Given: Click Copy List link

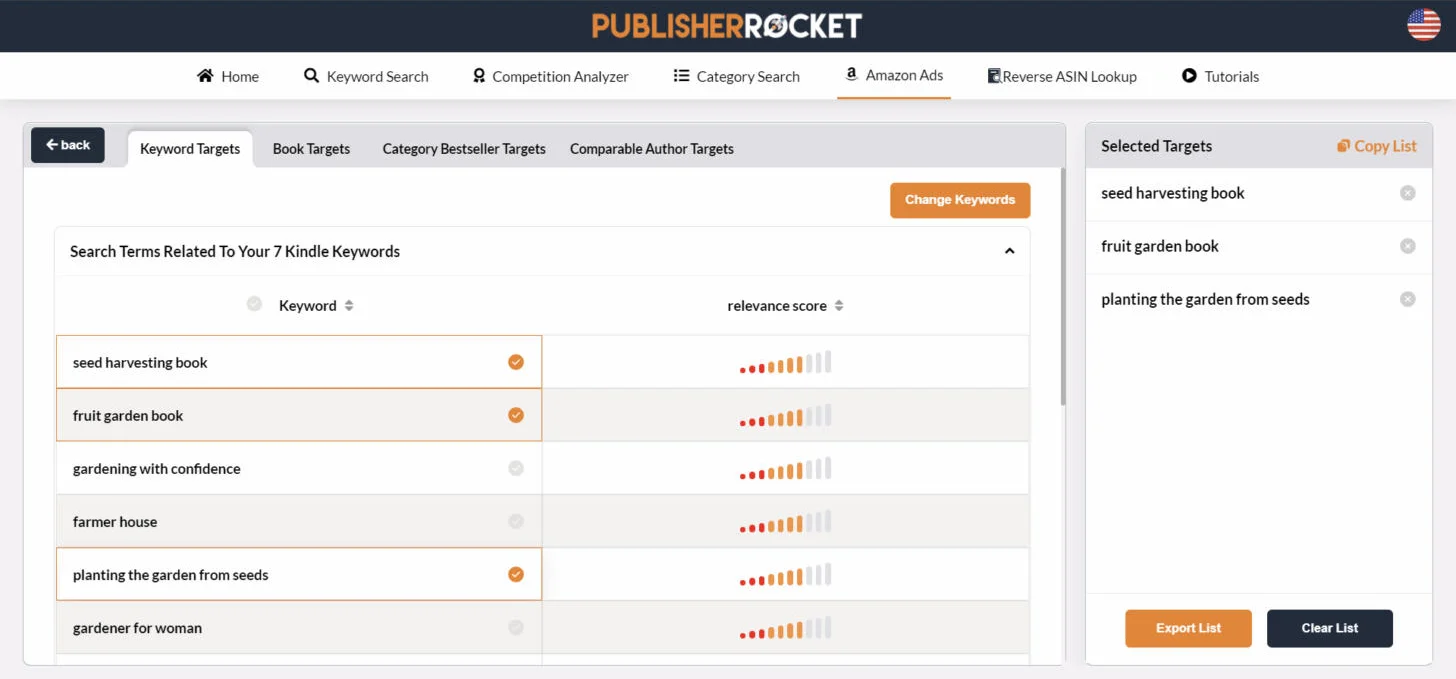Looking at the screenshot, I should pyautogui.click(x=1377, y=146).
